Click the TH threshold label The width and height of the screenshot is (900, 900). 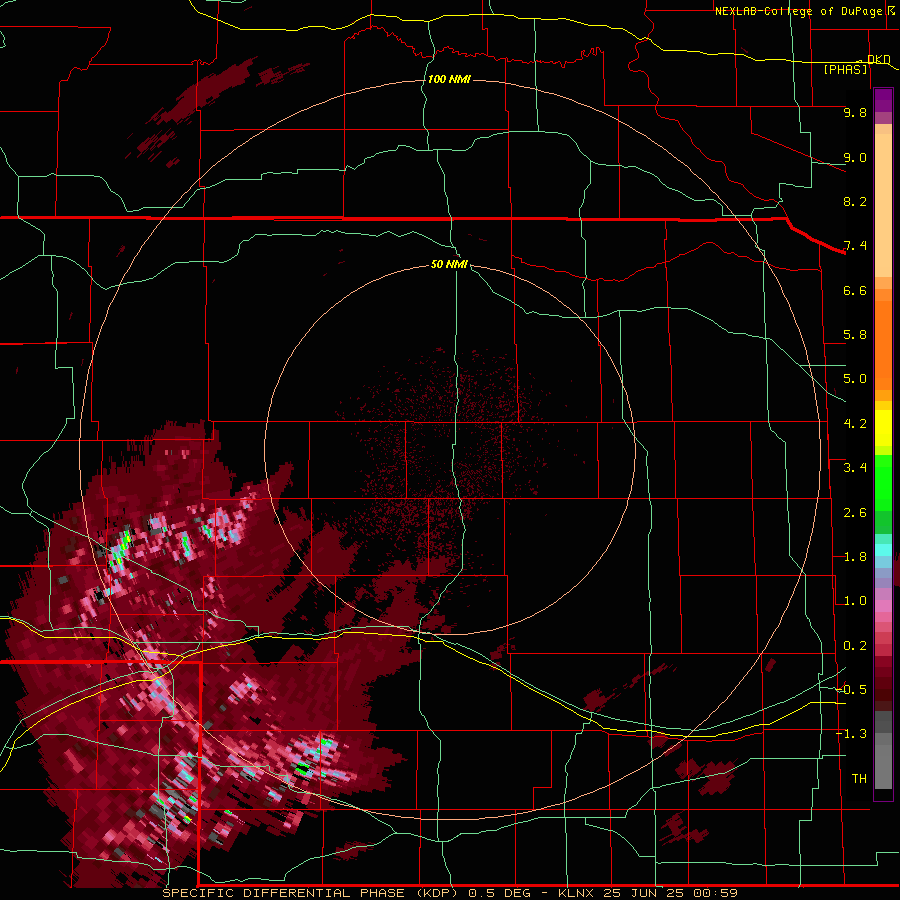(859, 779)
